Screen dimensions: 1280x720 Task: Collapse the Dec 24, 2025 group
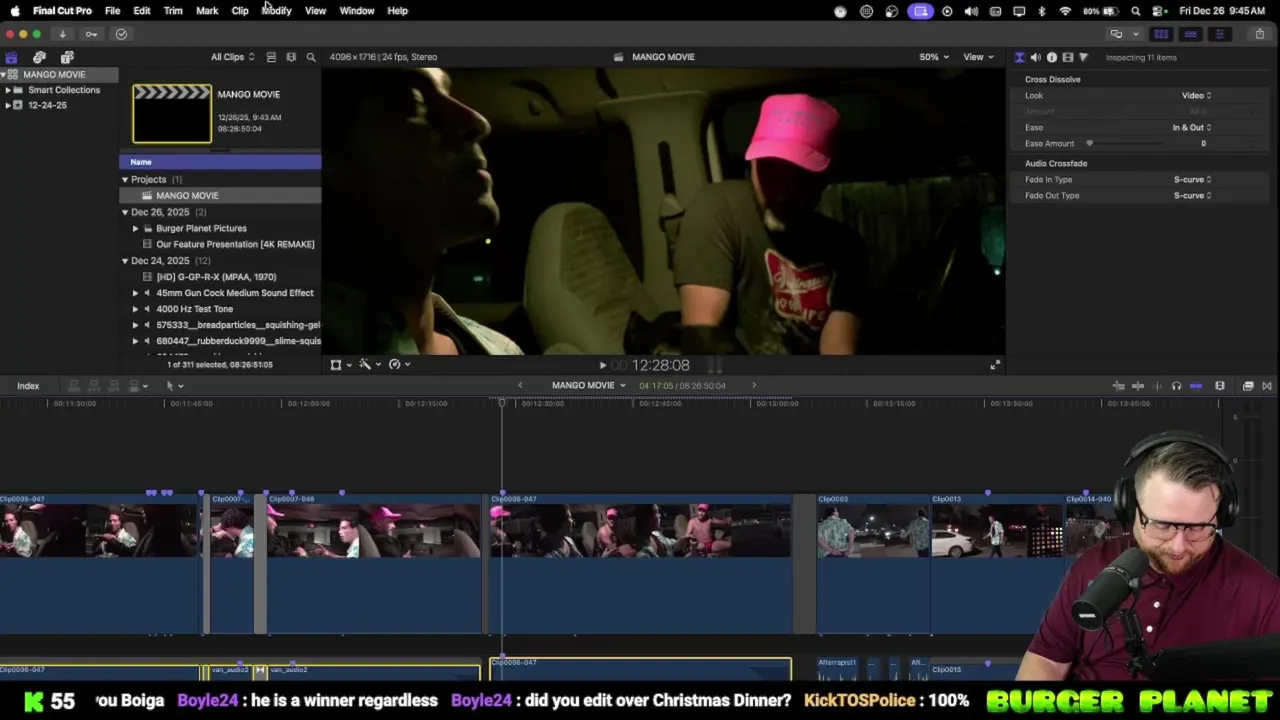coord(125,260)
